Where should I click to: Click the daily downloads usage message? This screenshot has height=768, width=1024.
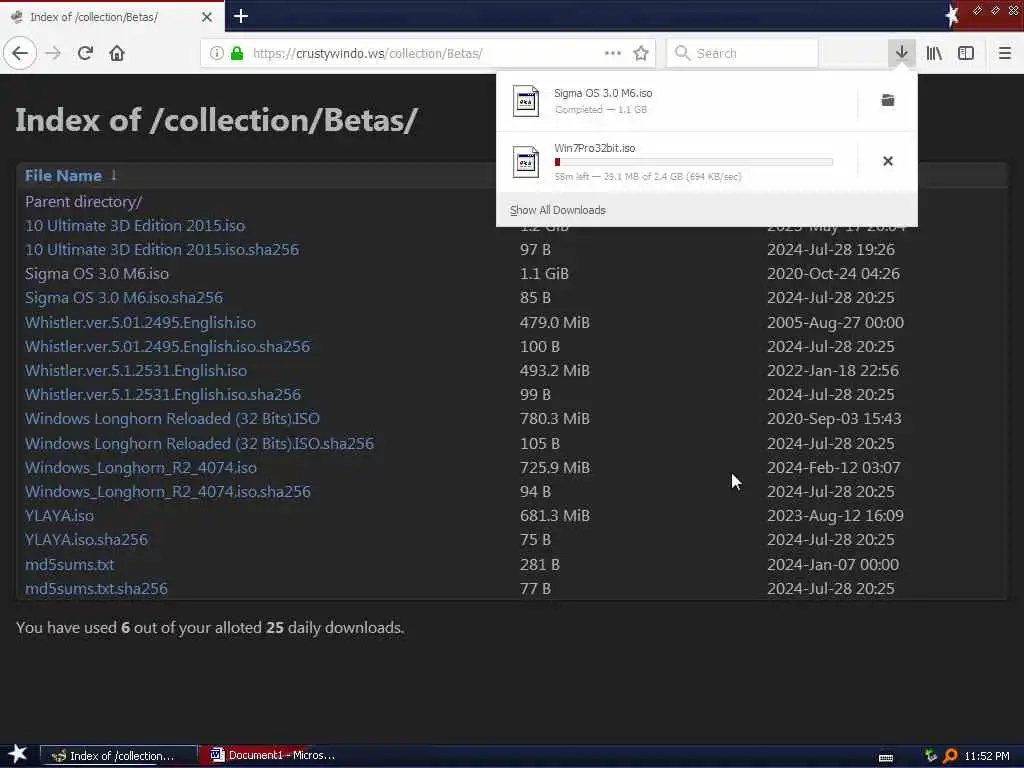tap(210, 628)
